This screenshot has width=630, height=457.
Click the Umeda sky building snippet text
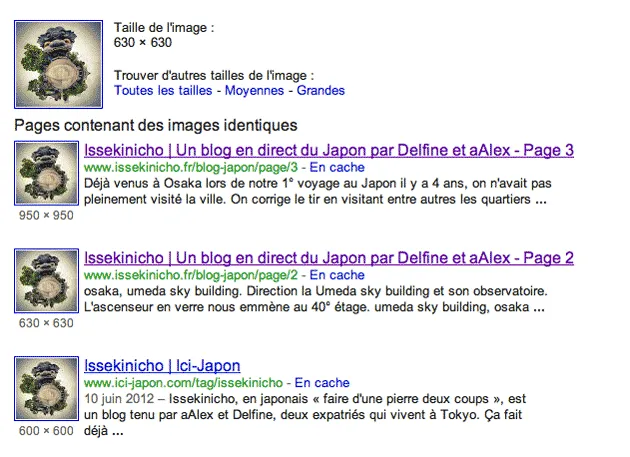(315, 299)
